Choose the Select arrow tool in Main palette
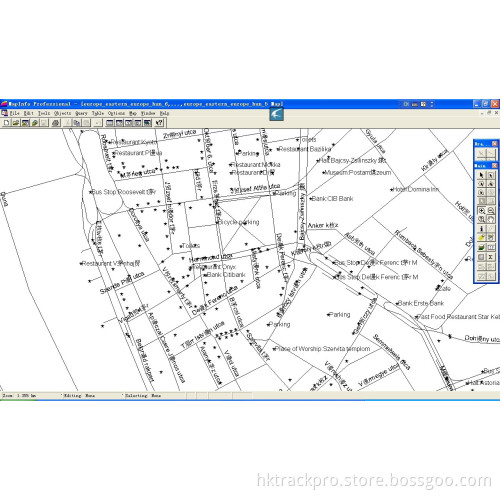 tap(481, 175)
